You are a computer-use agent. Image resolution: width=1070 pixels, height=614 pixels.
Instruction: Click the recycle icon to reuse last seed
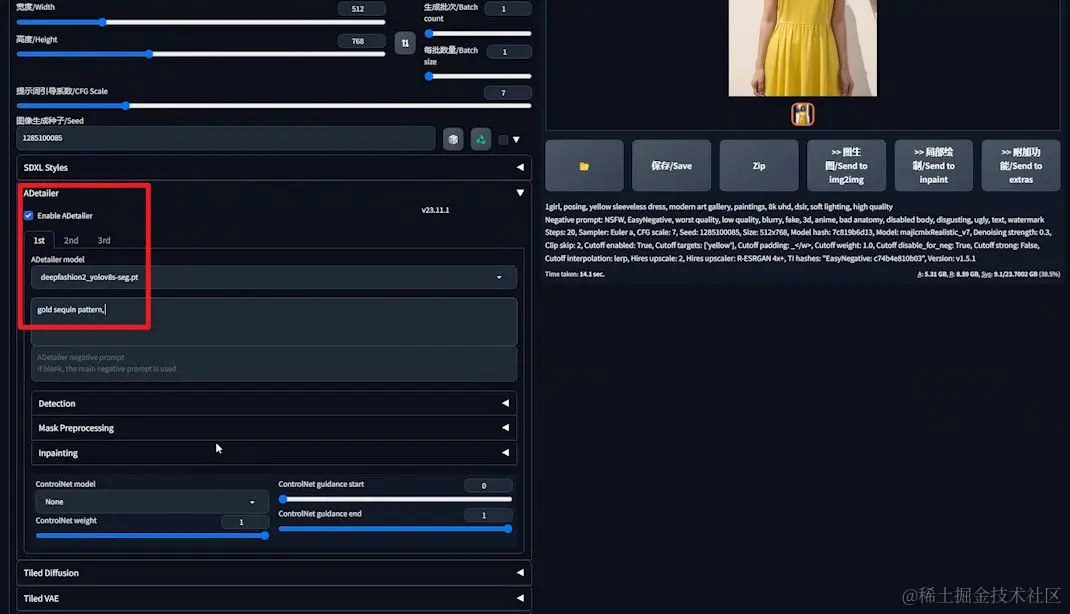click(x=481, y=139)
